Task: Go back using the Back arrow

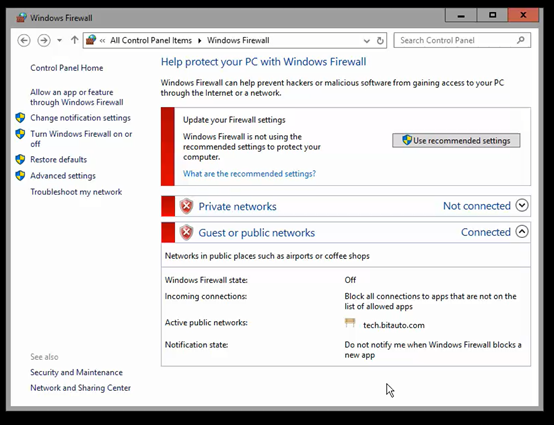Action: [x=24, y=41]
